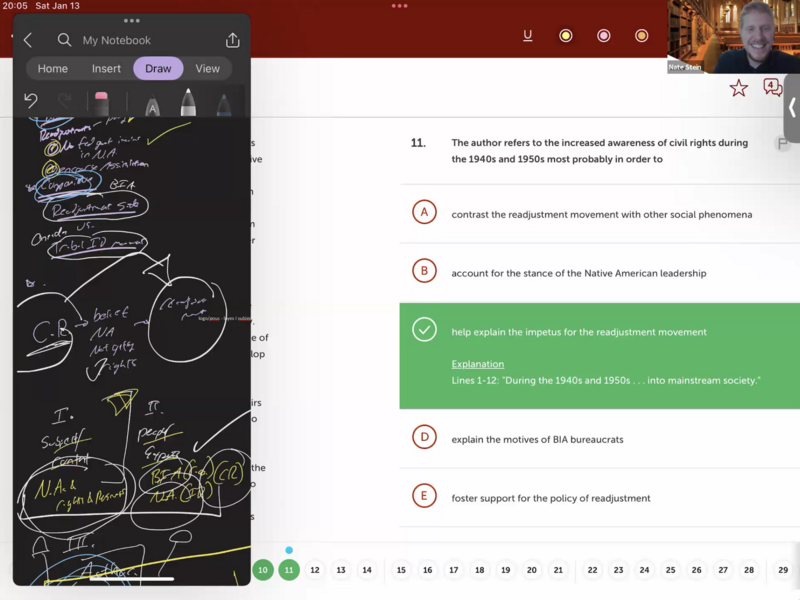Tap the share icon beside My Notebook
The height and width of the screenshot is (600, 800).
click(233, 40)
